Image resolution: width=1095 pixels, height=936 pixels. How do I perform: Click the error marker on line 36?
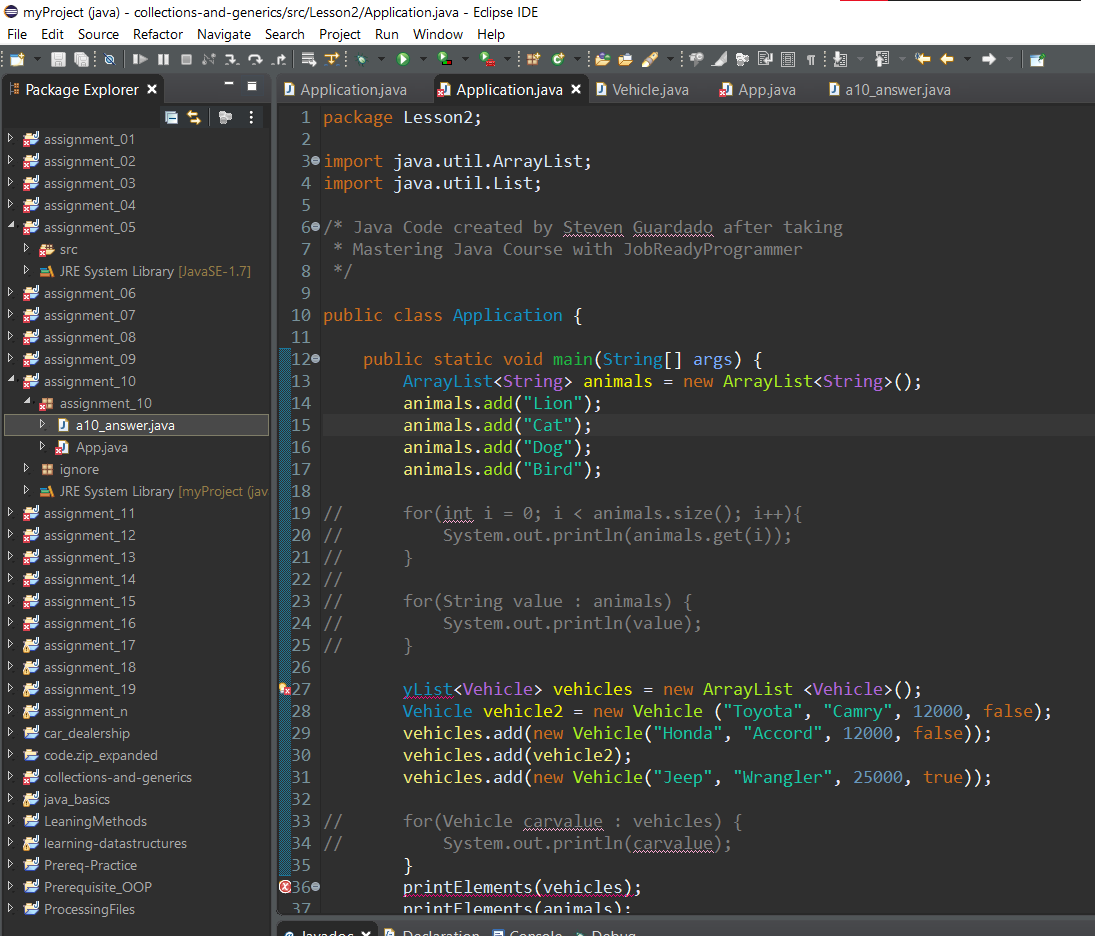click(285, 887)
